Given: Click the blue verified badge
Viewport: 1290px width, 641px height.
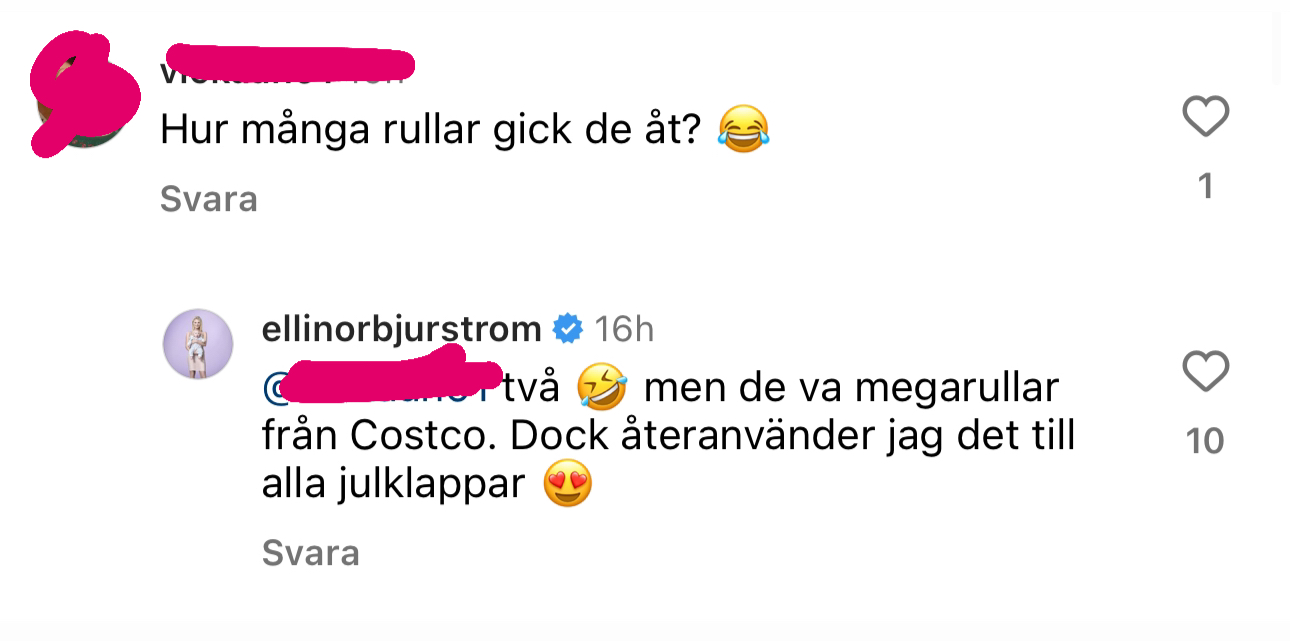Looking at the screenshot, I should click(568, 328).
